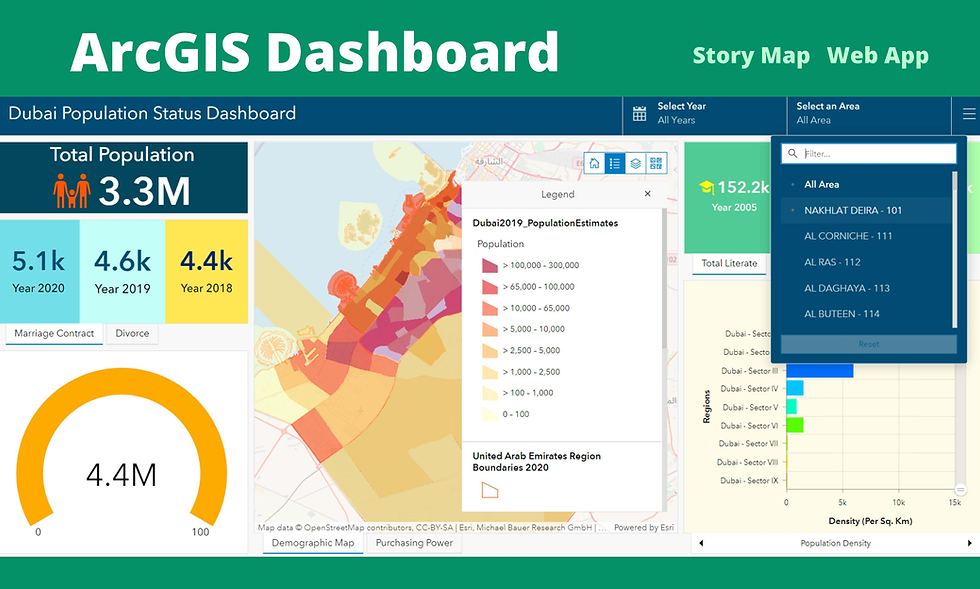Choose AL DAGHAYA - 113 from list
This screenshot has height=589, width=980.
866,288
